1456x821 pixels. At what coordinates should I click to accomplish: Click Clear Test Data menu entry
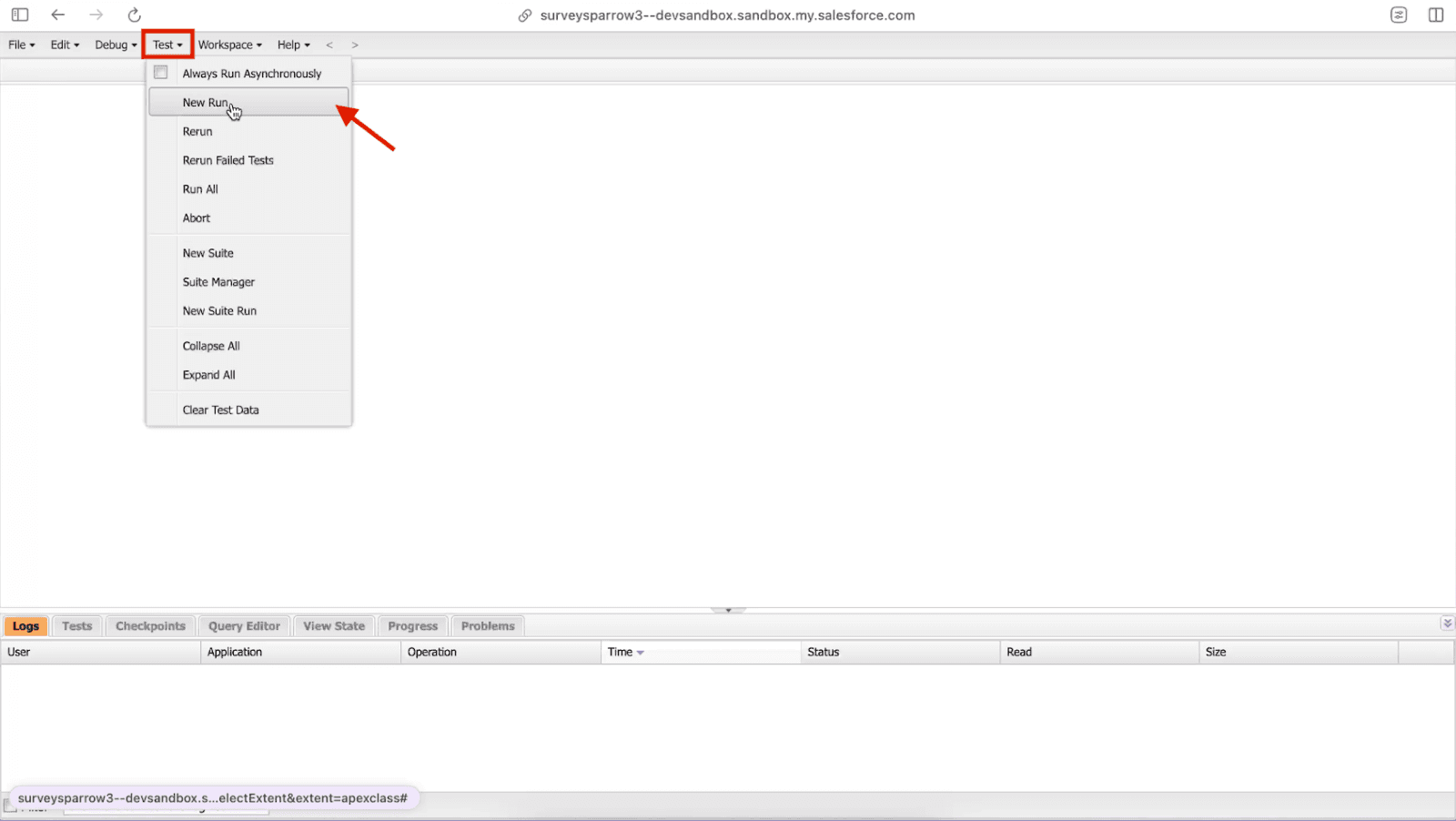[x=221, y=410]
